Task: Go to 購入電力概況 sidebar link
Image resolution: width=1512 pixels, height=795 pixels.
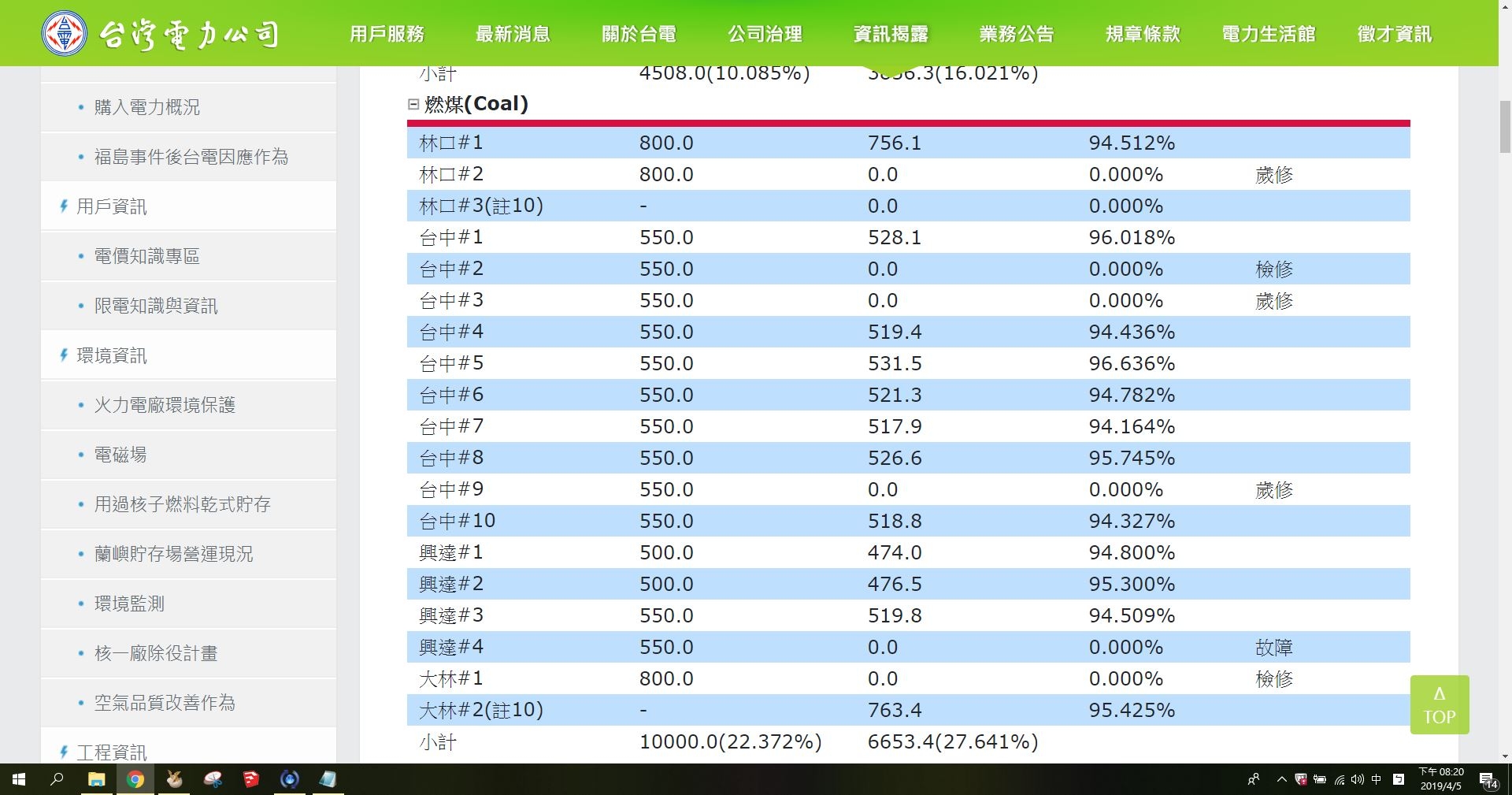Action: [x=146, y=107]
